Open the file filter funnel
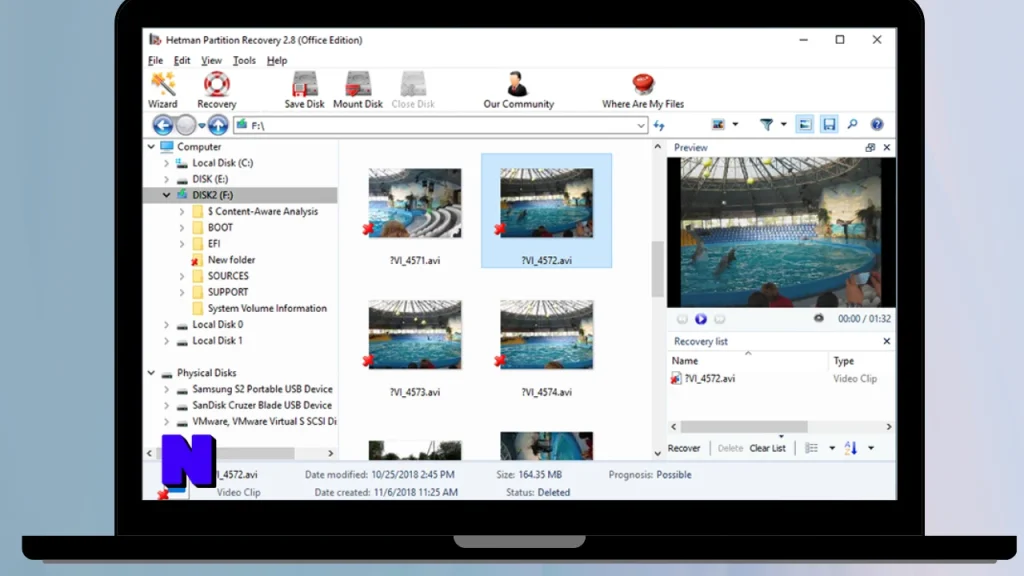 (x=766, y=124)
